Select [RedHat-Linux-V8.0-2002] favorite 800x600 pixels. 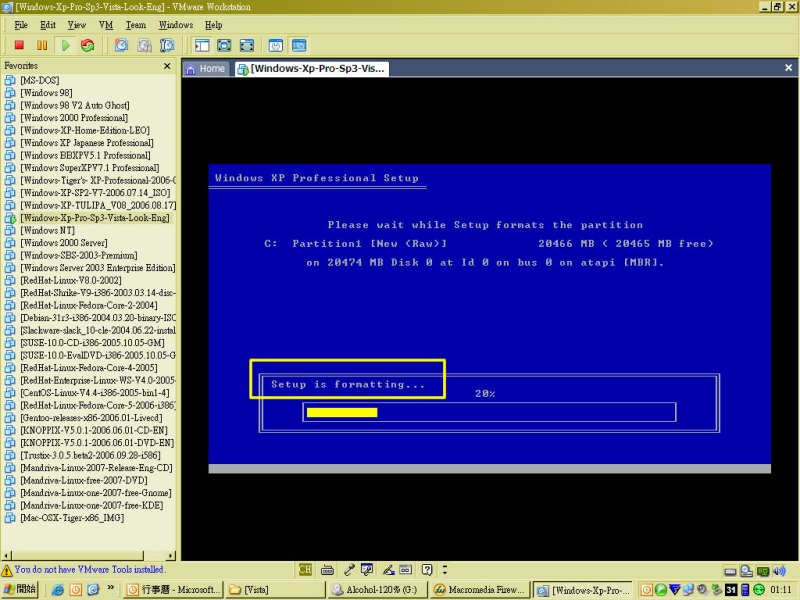[x=70, y=280]
